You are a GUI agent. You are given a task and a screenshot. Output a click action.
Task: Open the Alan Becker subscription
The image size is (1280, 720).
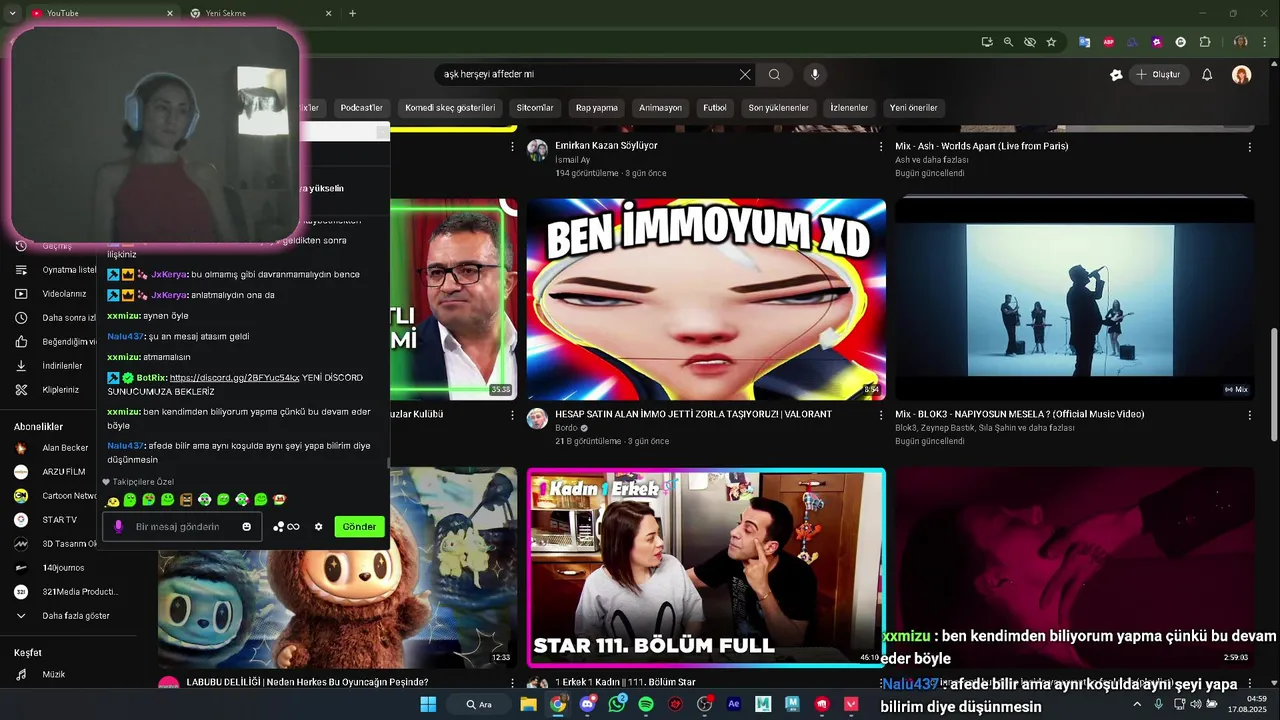[65, 448]
